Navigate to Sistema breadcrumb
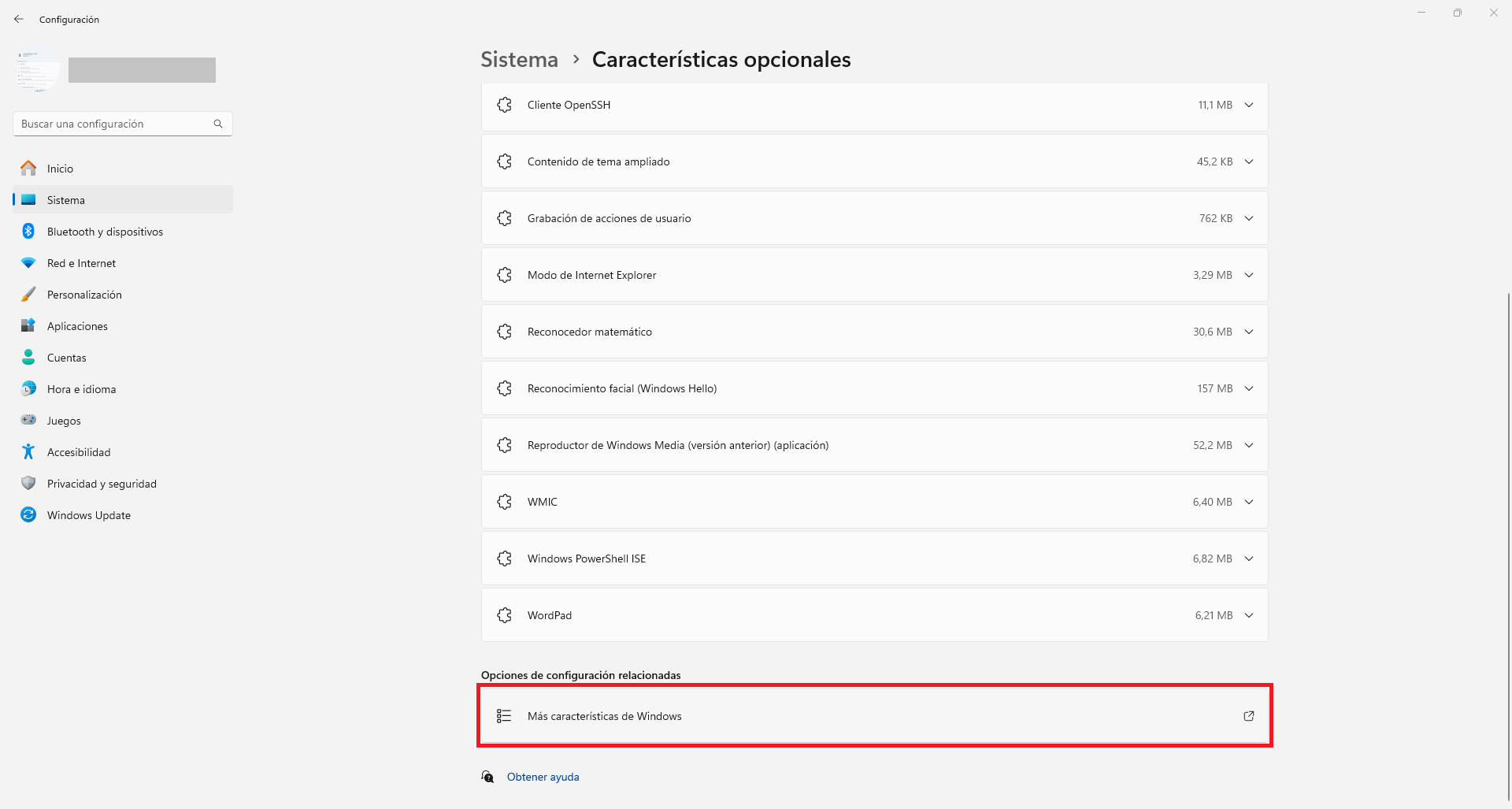This screenshot has width=1512, height=809. pyautogui.click(x=520, y=60)
